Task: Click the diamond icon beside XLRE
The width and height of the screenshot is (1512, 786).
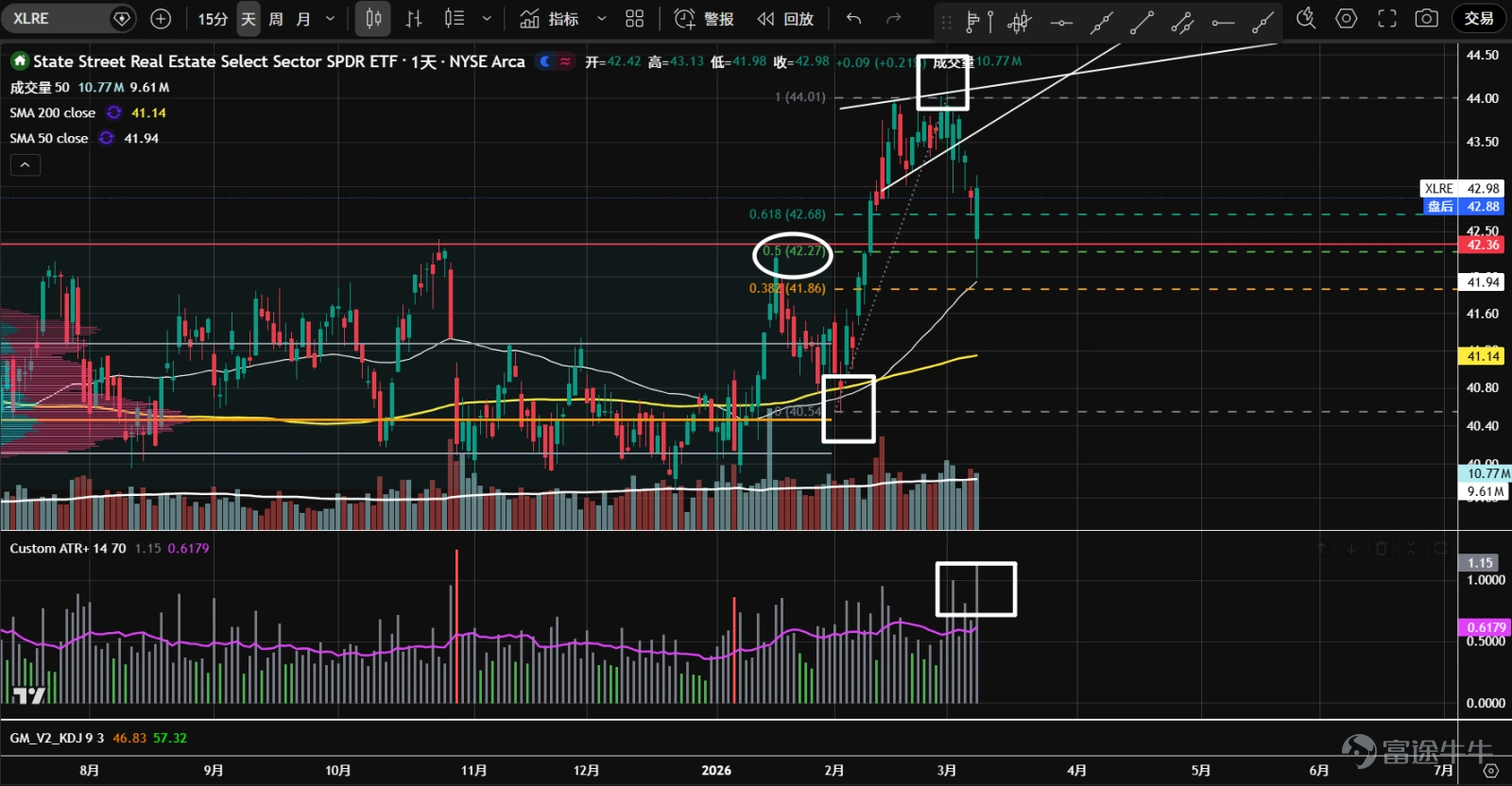Action: coord(122,18)
